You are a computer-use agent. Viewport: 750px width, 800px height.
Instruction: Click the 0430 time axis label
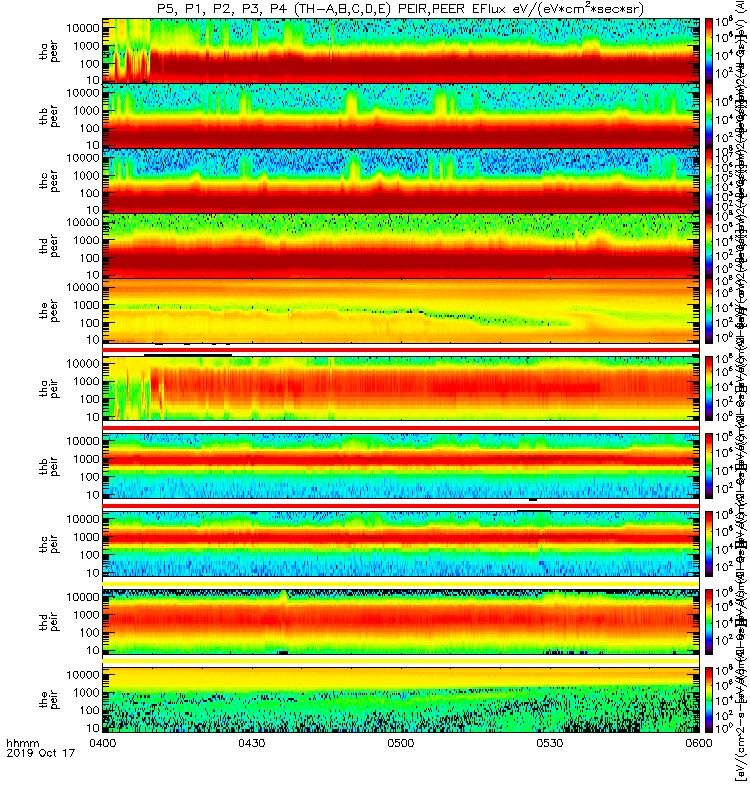tap(252, 743)
